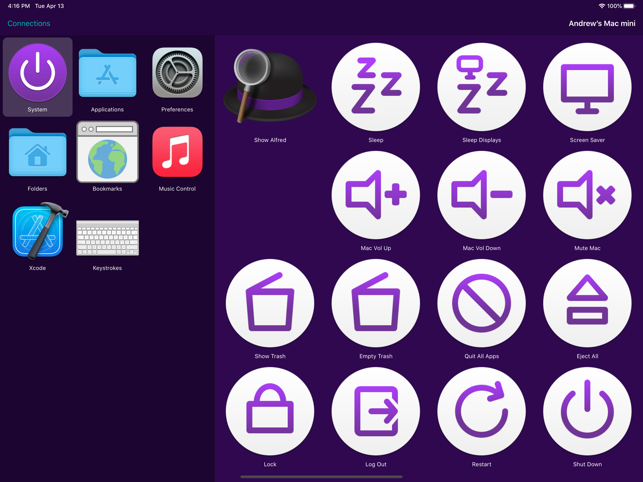The height and width of the screenshot is (482, 643).
Task: Mute Mac audio
Action: pos(587,195)
